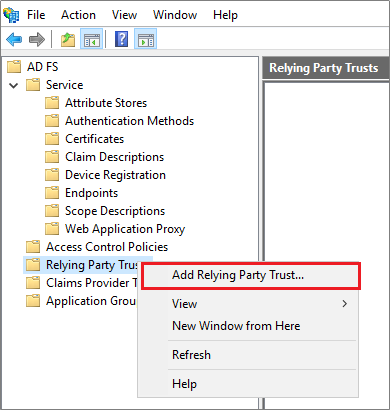Image resolution: width=390 pixels, height=410 pixels.
Task: Open the File menu
Action: pos(36,15)
